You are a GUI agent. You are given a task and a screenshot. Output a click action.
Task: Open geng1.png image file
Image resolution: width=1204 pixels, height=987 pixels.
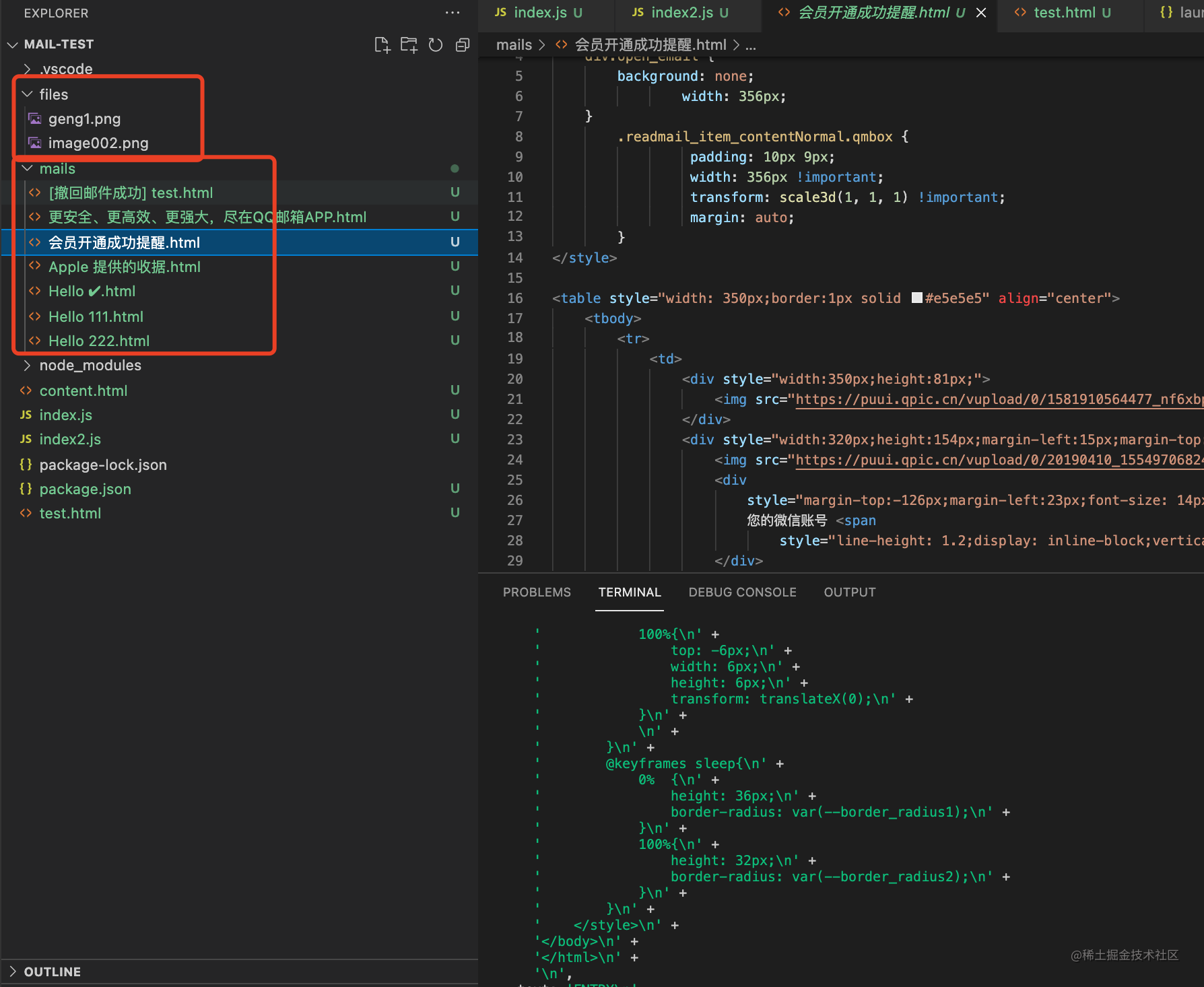pyautogui.click(x=84, y=119)
